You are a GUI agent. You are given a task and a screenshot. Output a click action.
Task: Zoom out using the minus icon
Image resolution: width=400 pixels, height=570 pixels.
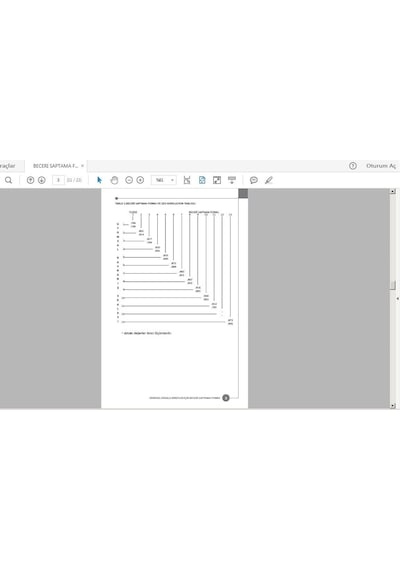[129, 180]
